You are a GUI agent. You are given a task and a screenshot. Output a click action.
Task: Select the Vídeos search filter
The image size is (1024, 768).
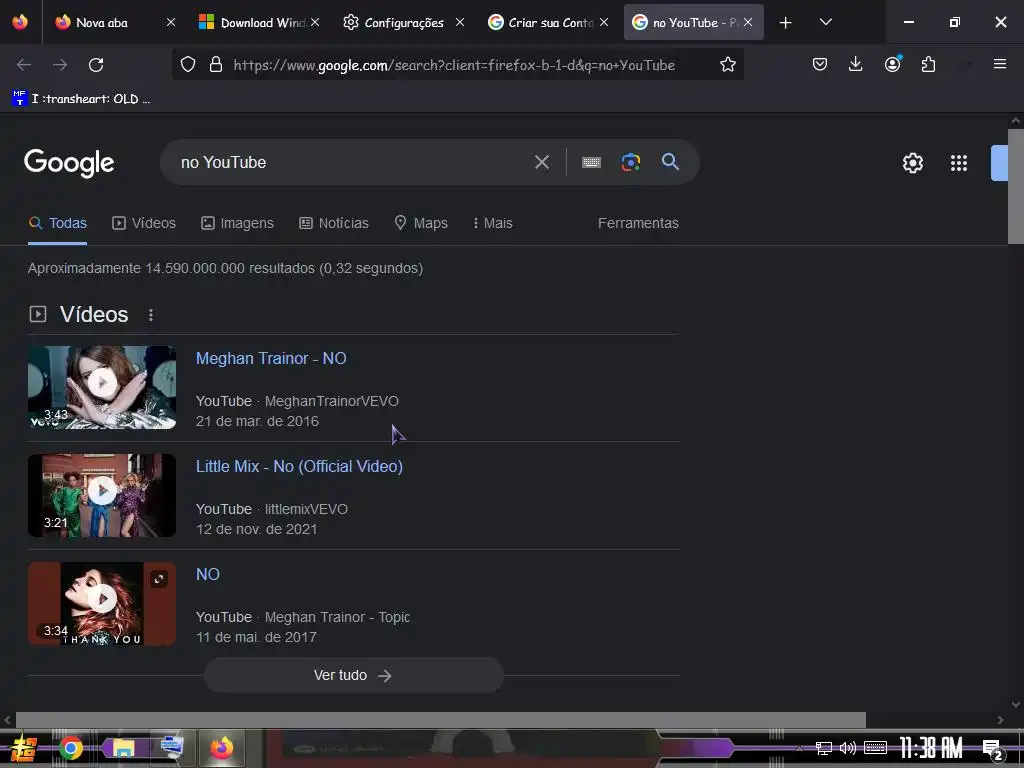click(144, 223)
